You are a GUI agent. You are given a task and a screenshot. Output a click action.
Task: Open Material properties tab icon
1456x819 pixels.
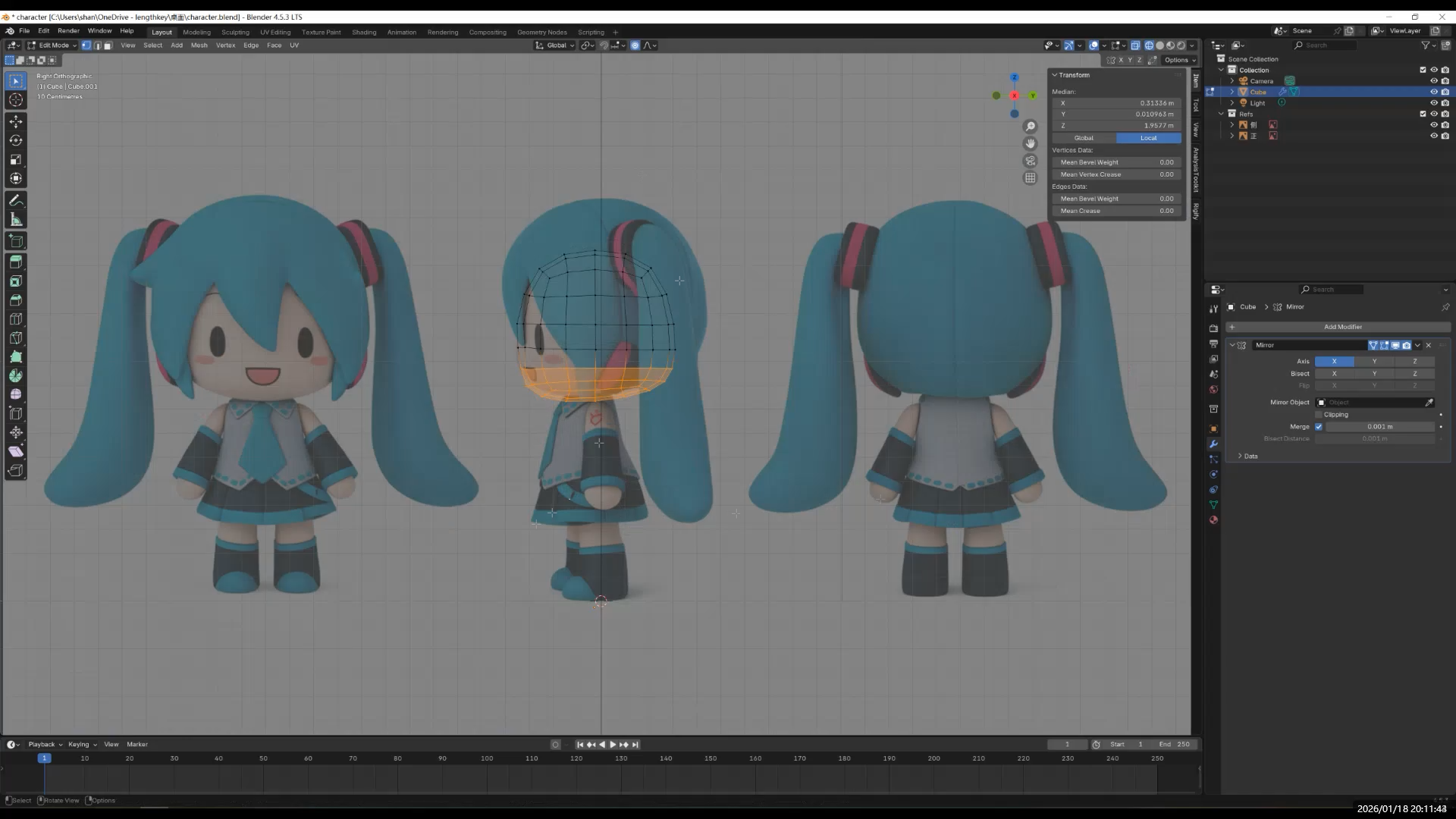[x=1213, y=520]
